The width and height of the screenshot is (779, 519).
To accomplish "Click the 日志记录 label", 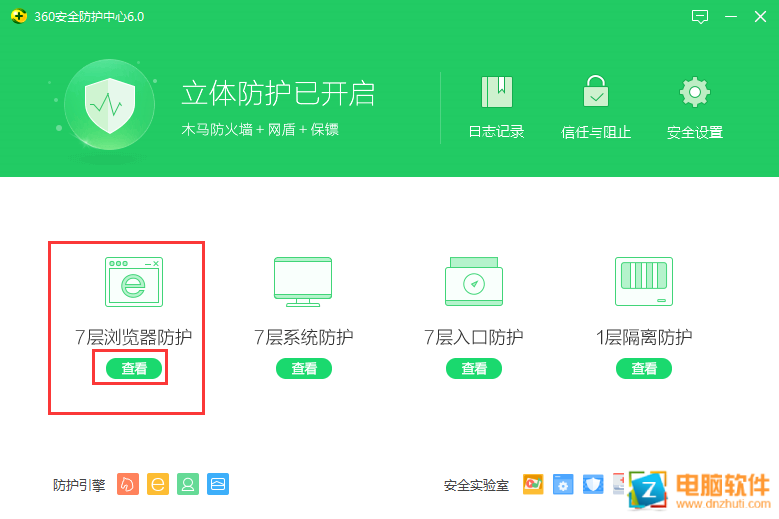I will (496, 132).
